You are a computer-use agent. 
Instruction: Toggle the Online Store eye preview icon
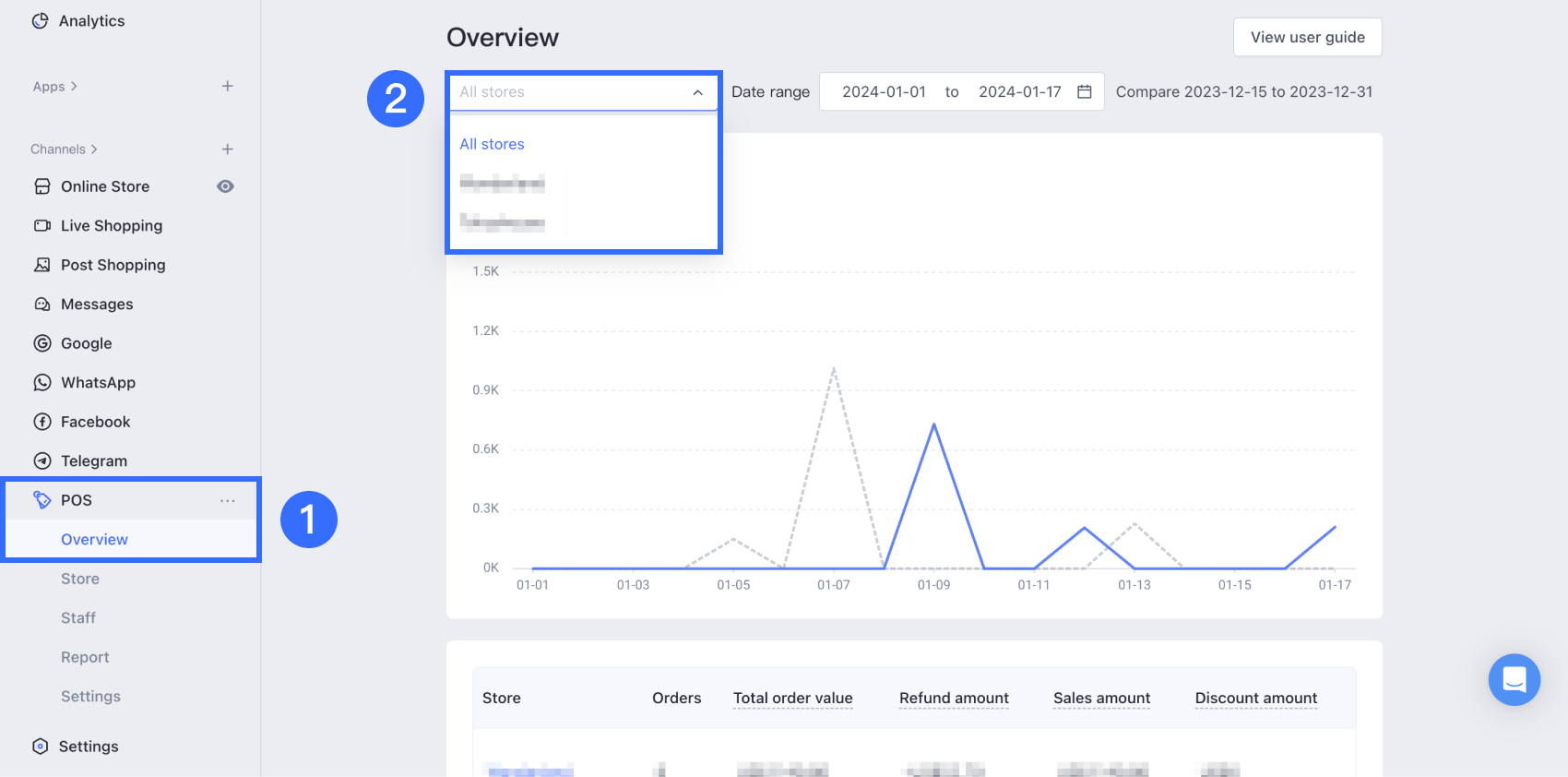[225, 186]
